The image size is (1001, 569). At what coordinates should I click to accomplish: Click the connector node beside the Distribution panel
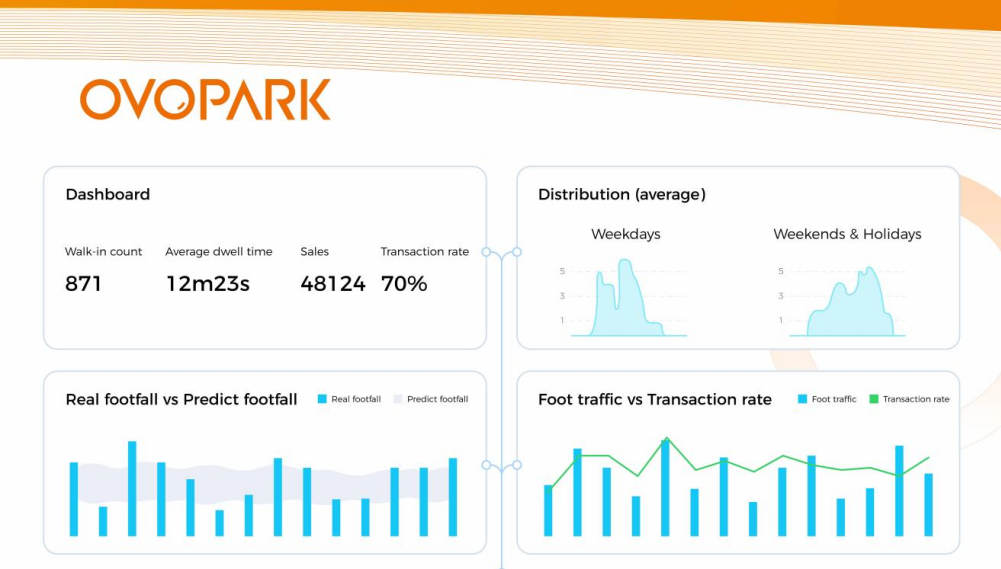[x=517, y=252]
